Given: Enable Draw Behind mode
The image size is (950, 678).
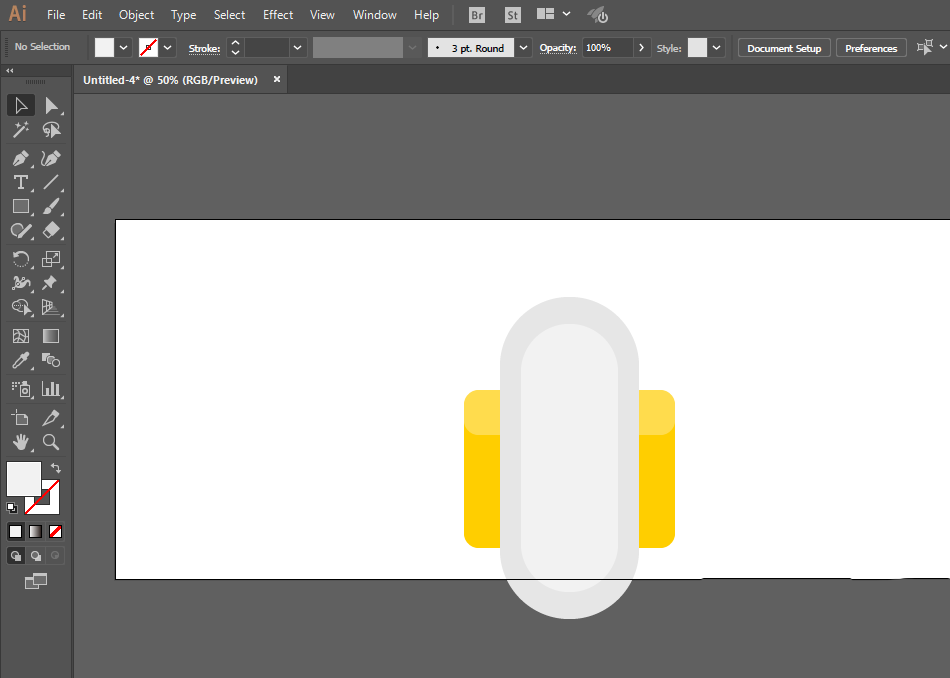Looking at the screenshot, I should [x=36, y=556].
